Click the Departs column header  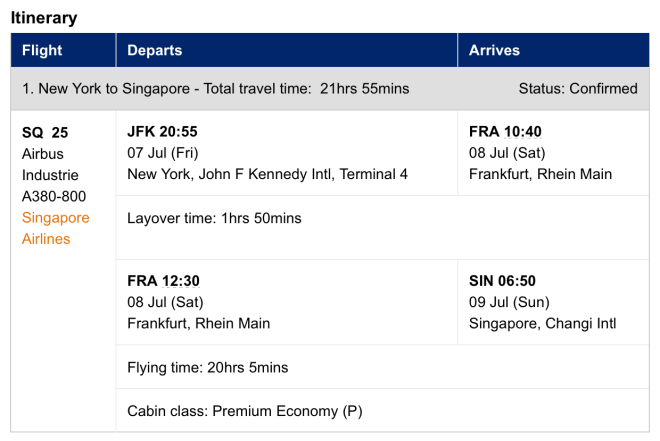(x=154, y=50)
